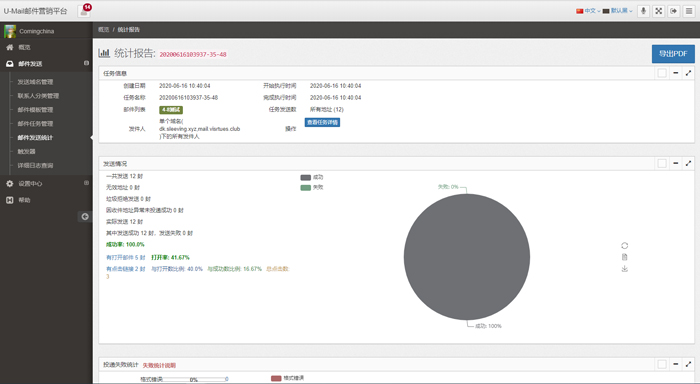Click the green mail list tag in 邮件列表
Viewport: 700px width, 384px height.
[171, 110]
